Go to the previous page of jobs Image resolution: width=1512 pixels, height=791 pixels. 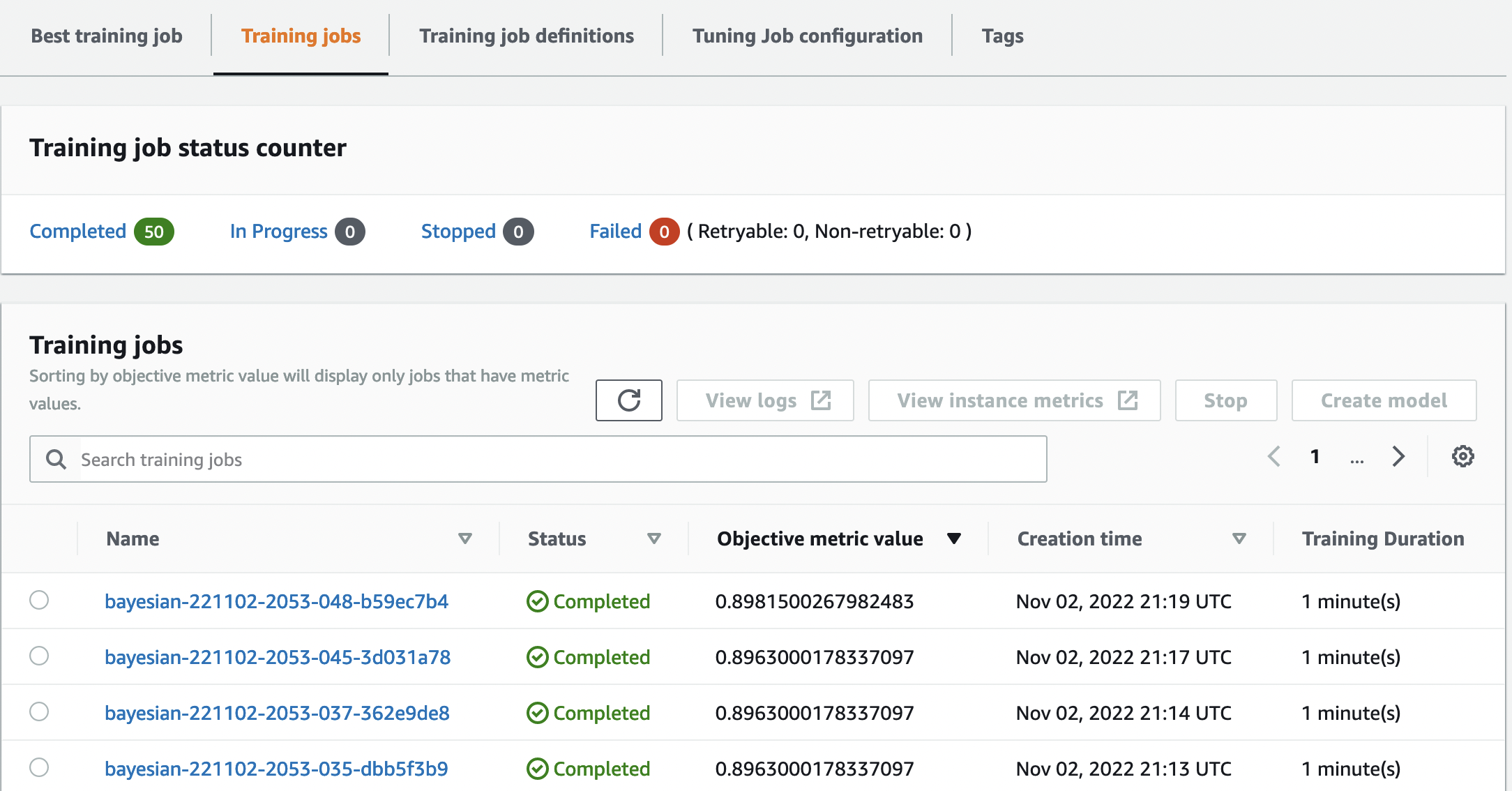pyautogui.click(x=1273, y=456)
